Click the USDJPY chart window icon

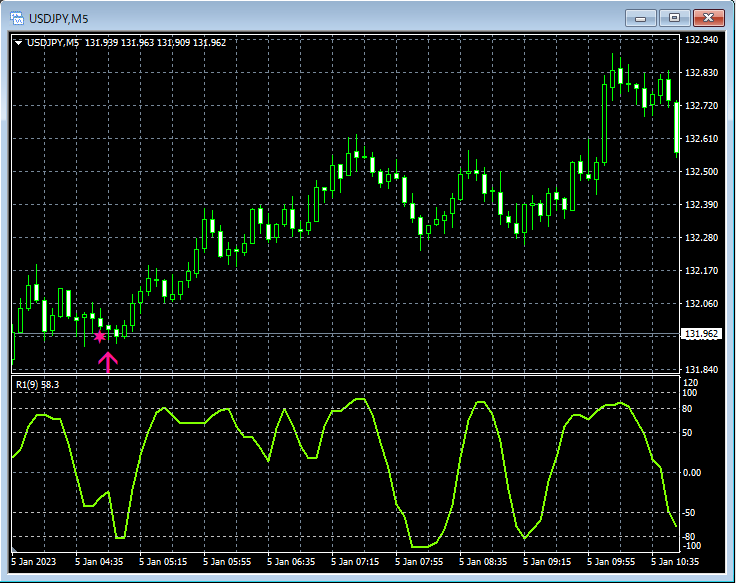click(17, 18)
